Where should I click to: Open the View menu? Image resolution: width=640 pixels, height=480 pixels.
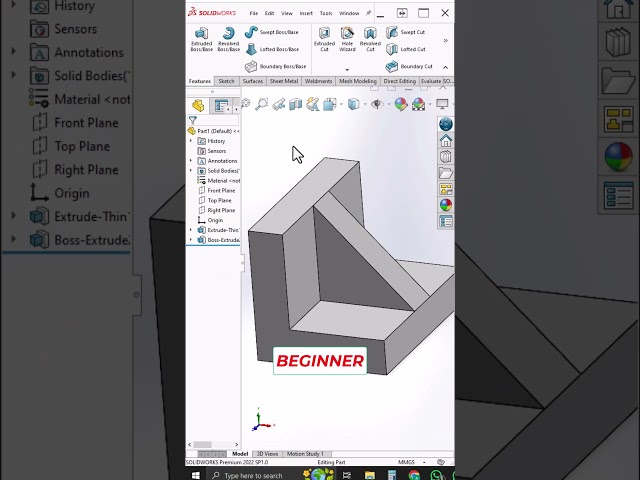point(287,13)
